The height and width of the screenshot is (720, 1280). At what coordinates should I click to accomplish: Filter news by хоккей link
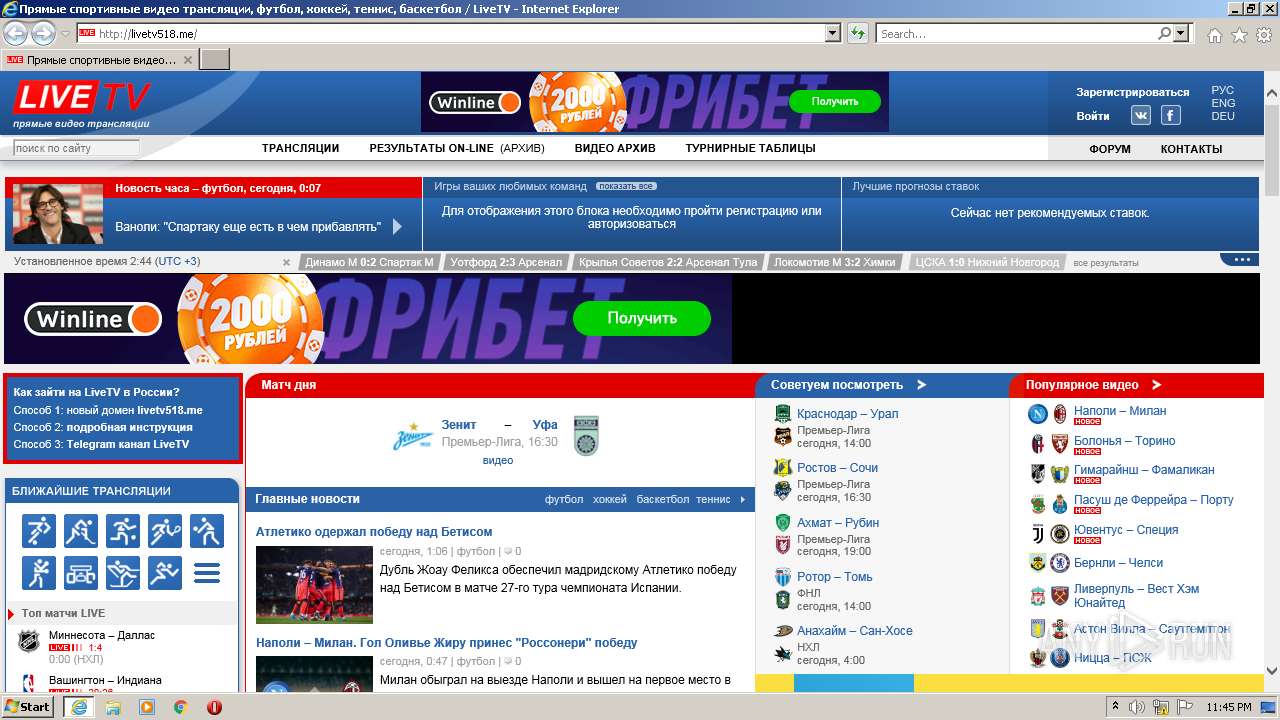pos(609,499)
